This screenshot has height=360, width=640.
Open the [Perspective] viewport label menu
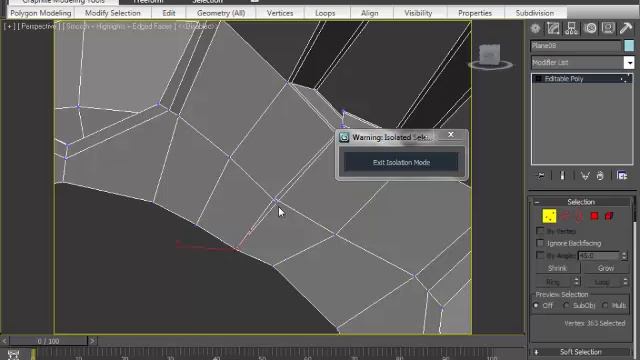click(x=37, y=27)
